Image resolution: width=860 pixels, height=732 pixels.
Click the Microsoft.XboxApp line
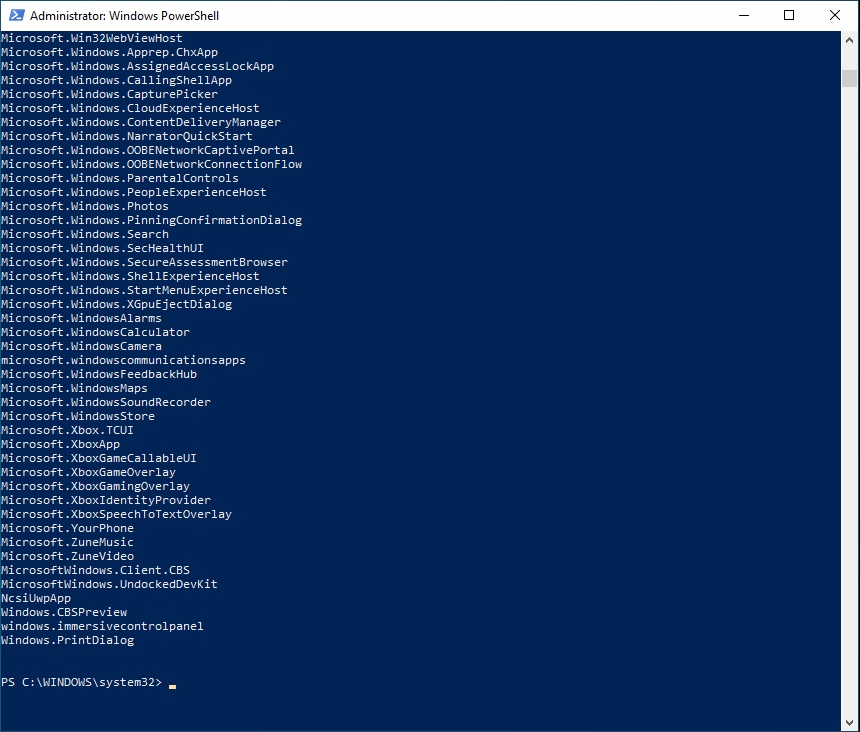pyautogui.click(x=60, y=444)
